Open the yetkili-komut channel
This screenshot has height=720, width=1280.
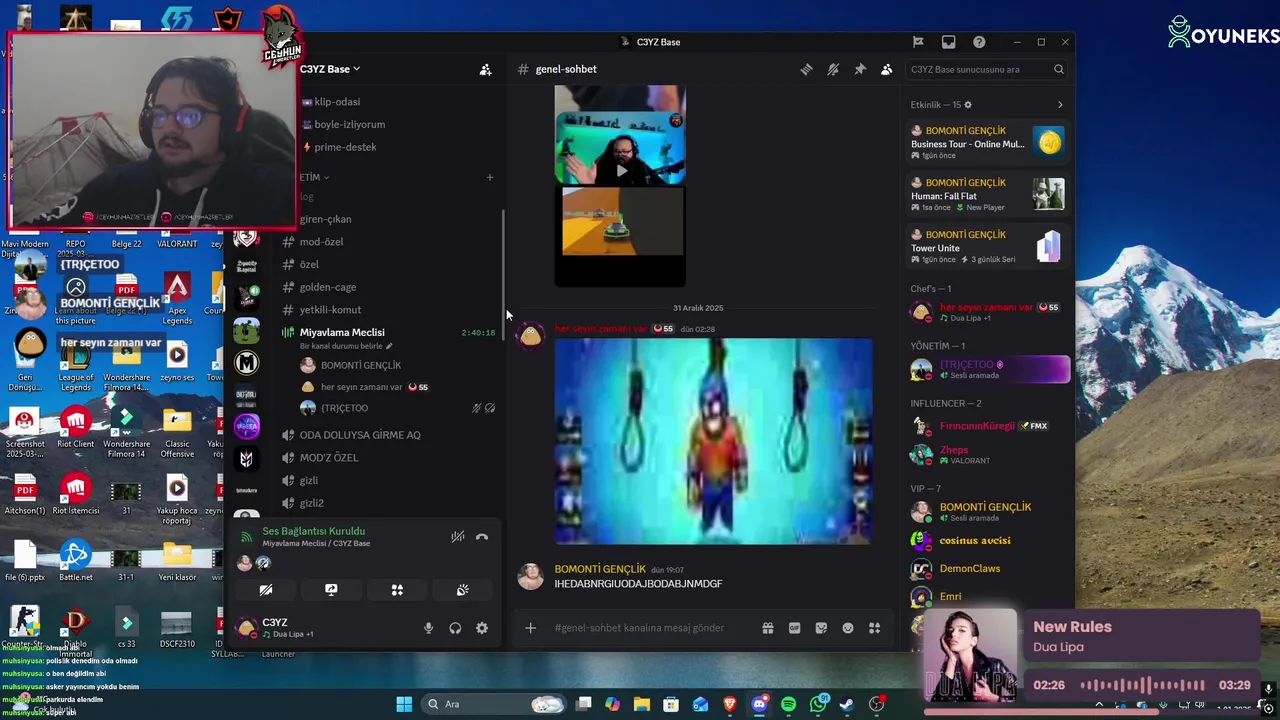tap(330, 310)
